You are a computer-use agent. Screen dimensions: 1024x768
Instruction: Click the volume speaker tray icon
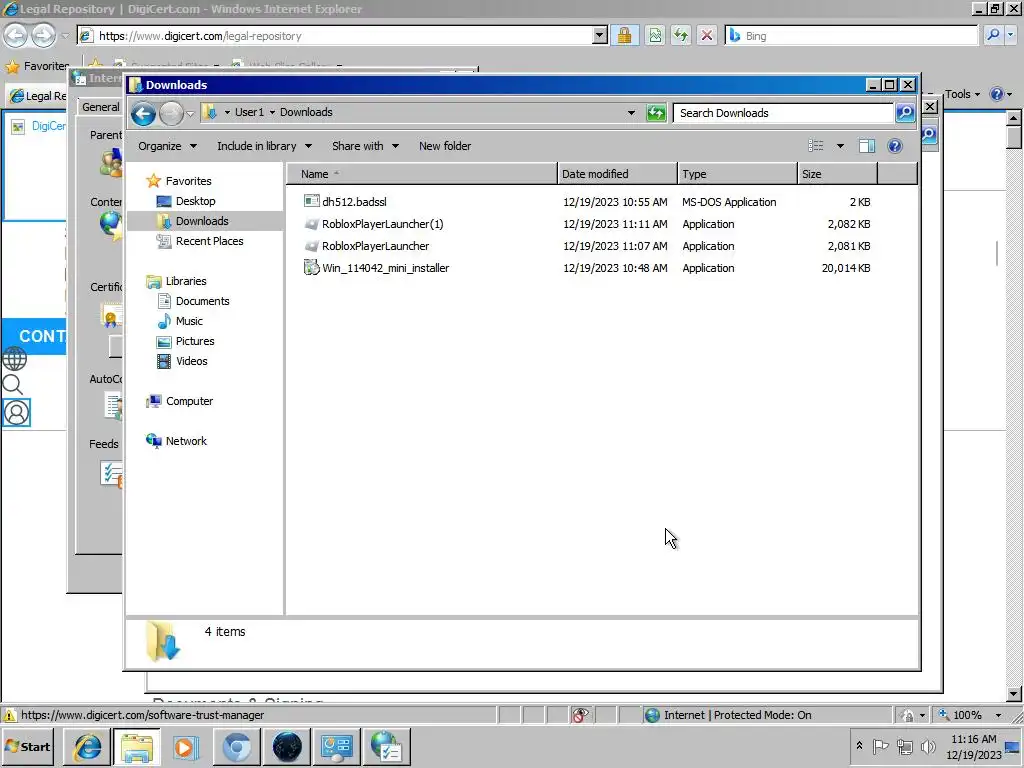(x=927, y=746)
